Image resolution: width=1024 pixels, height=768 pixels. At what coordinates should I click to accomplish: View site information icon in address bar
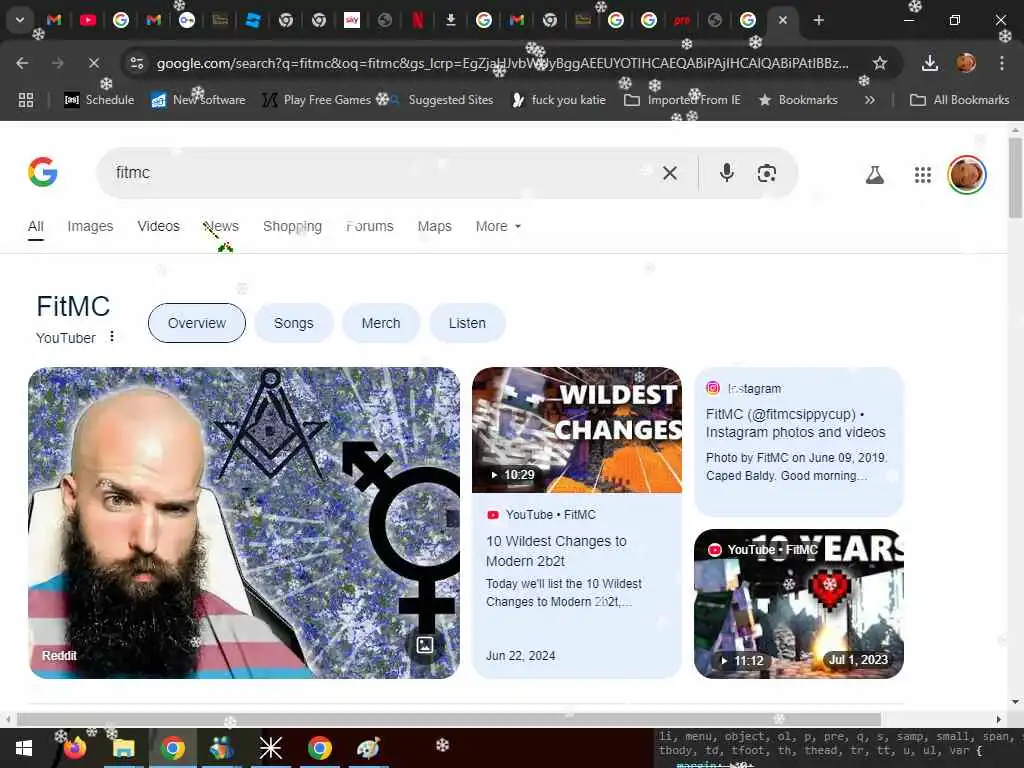click(137, 63)
